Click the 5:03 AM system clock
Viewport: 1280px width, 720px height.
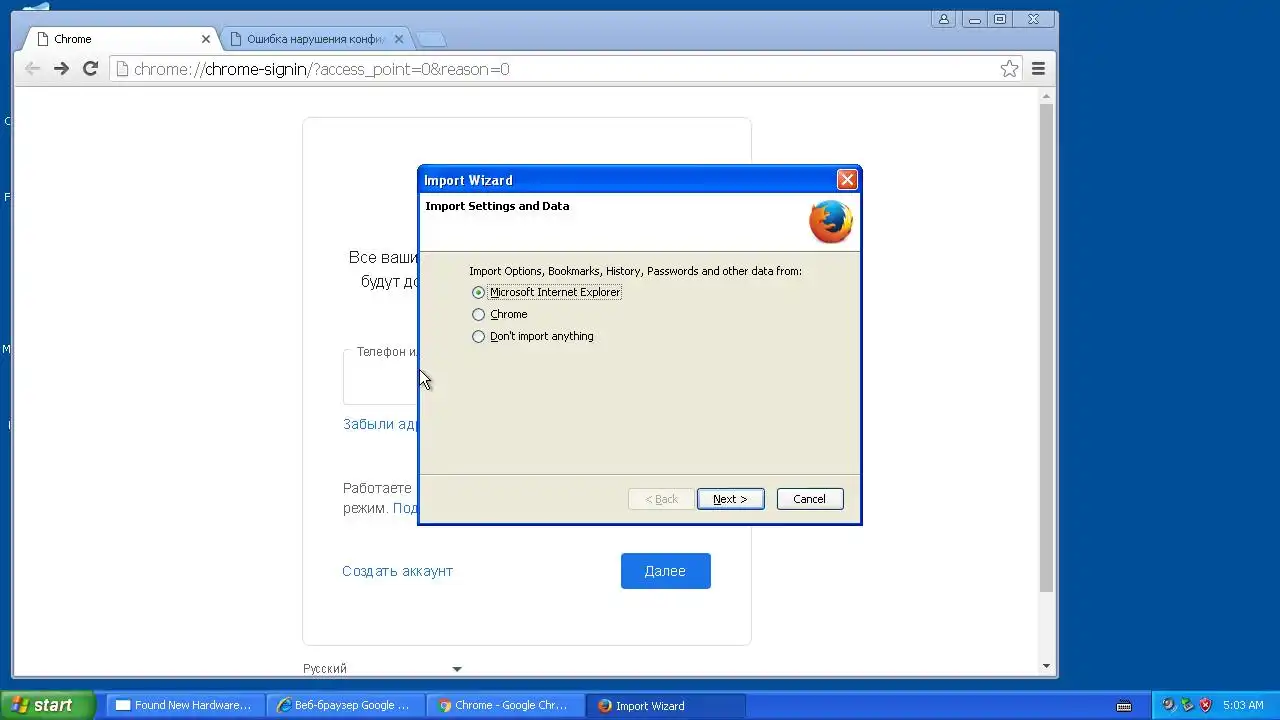coord(1243,705)
